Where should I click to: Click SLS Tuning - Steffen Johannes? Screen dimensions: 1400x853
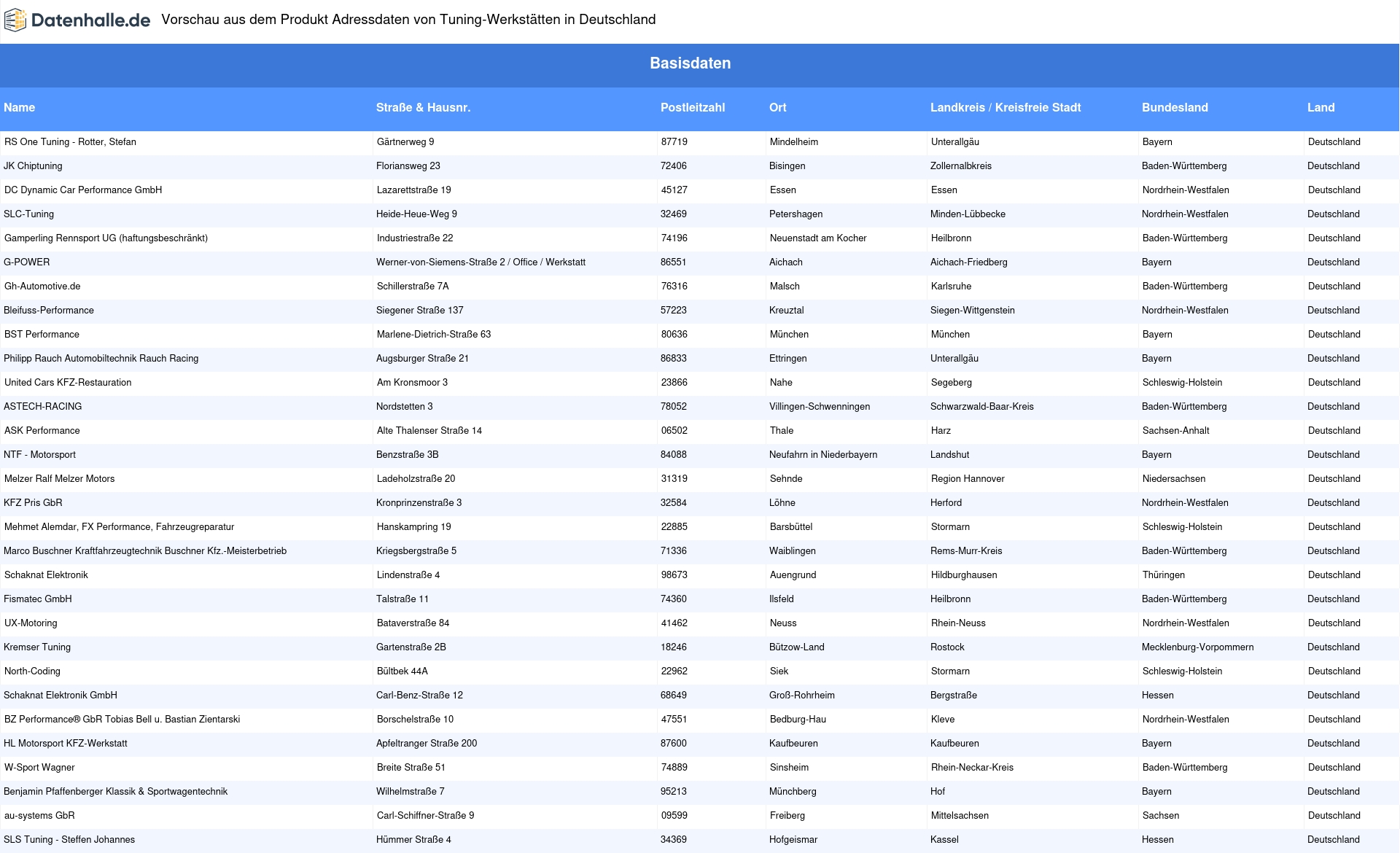click(69, 840)
